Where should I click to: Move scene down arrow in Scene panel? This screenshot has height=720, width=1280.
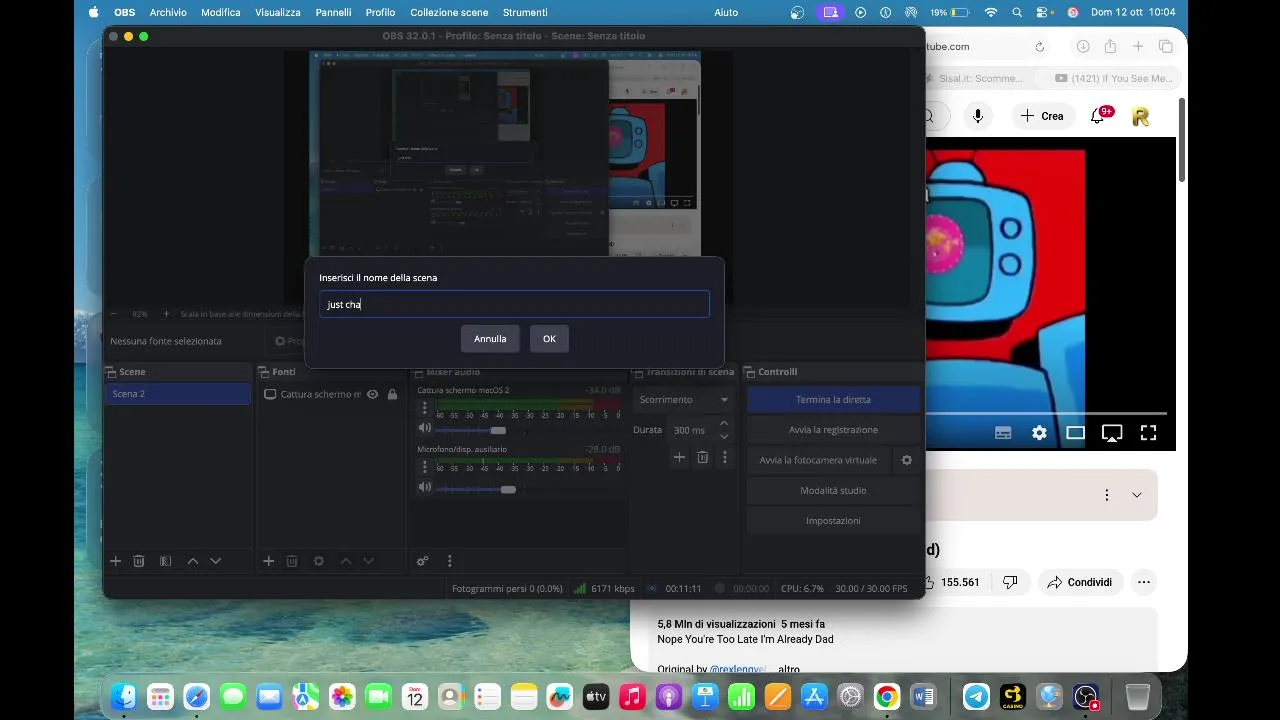point(215,561)
